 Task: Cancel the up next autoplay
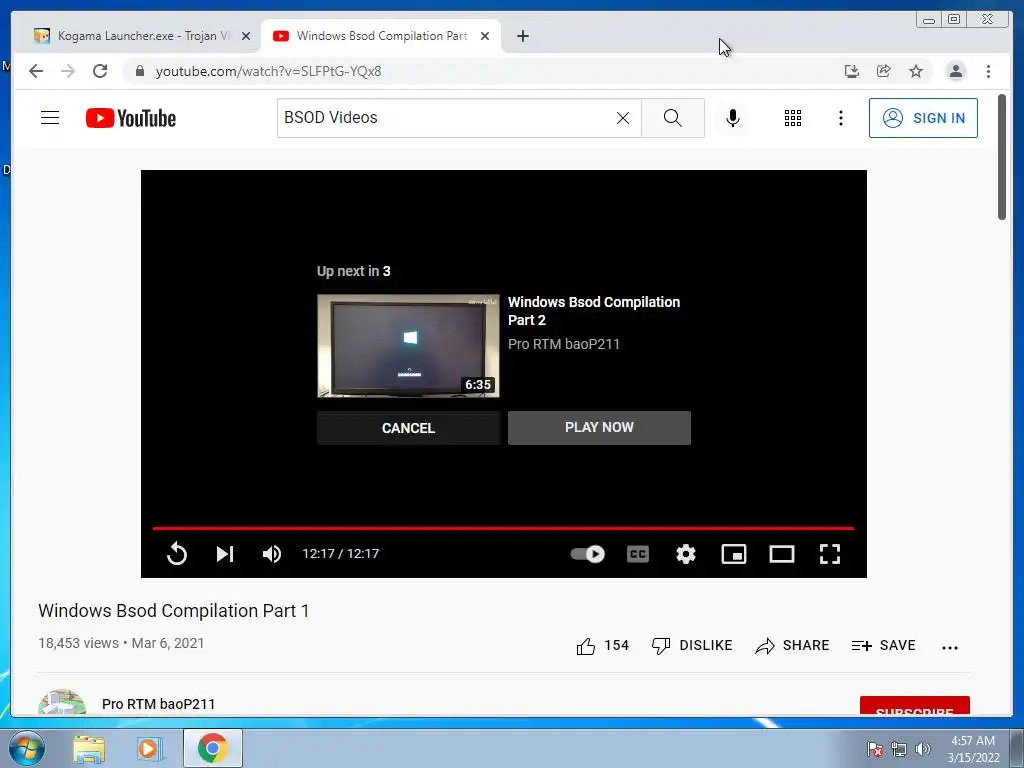tap(408, 428)
